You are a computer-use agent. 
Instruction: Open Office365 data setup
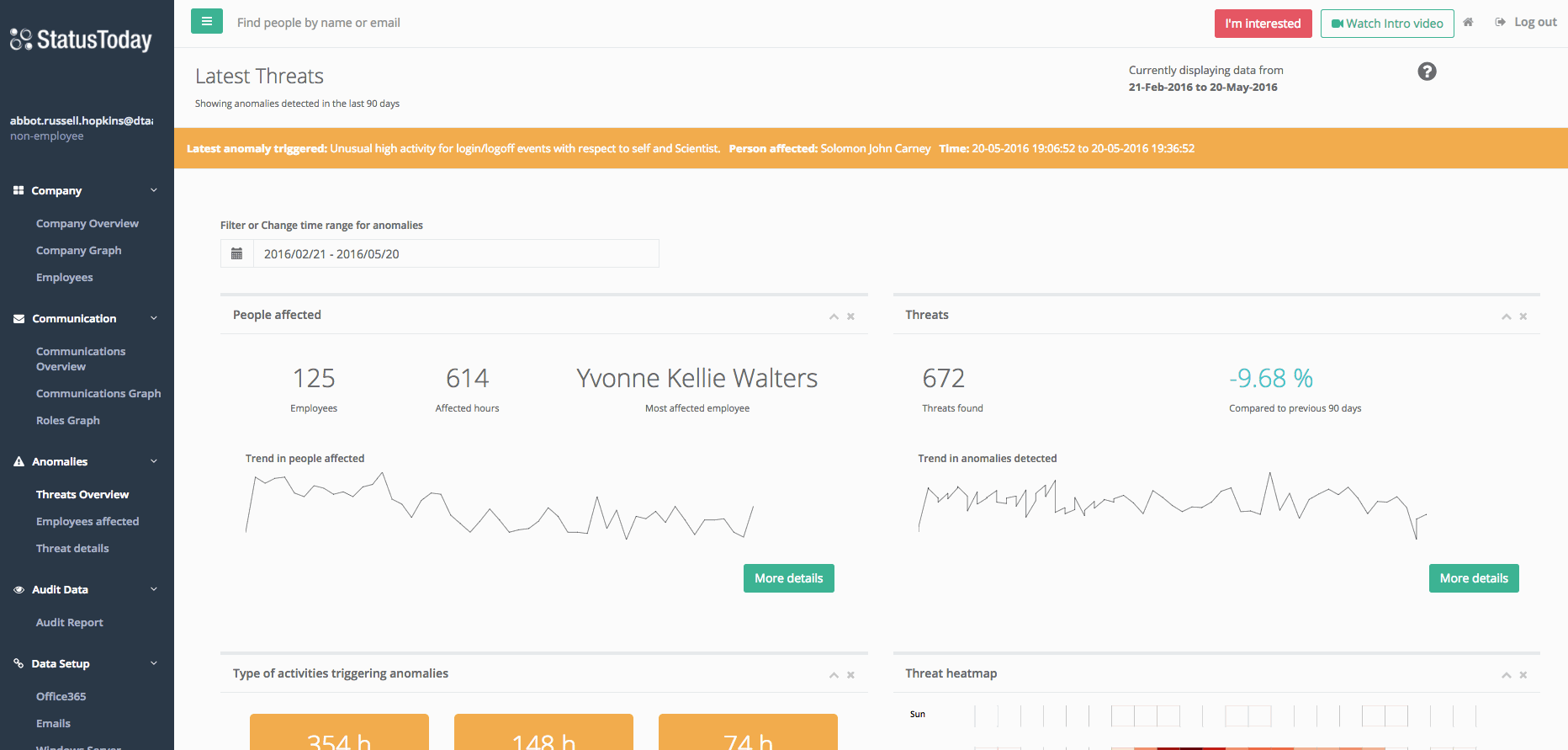pyautogui.click(x=61, y=697)
